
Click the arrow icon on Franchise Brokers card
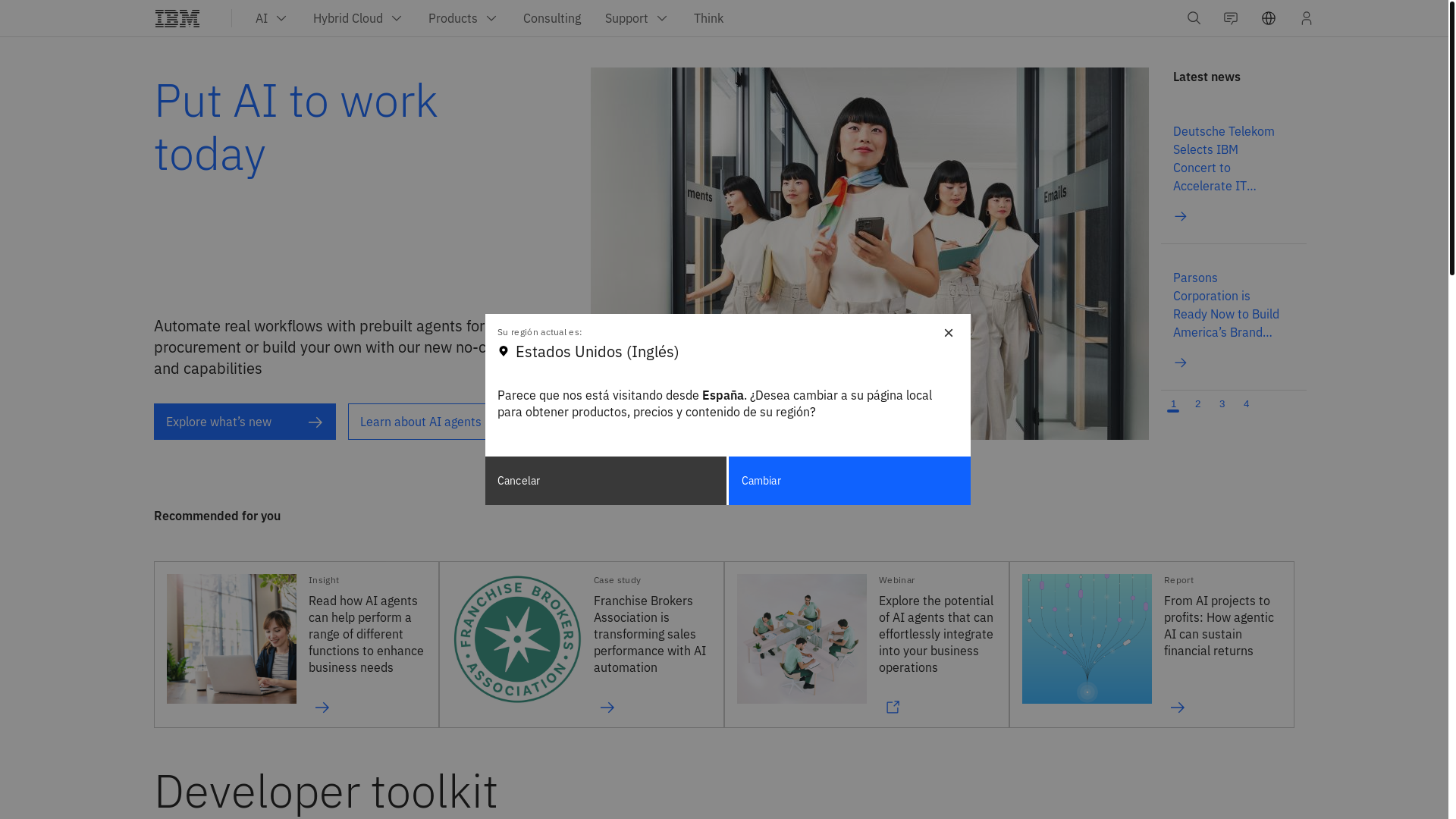click(607, 708)
